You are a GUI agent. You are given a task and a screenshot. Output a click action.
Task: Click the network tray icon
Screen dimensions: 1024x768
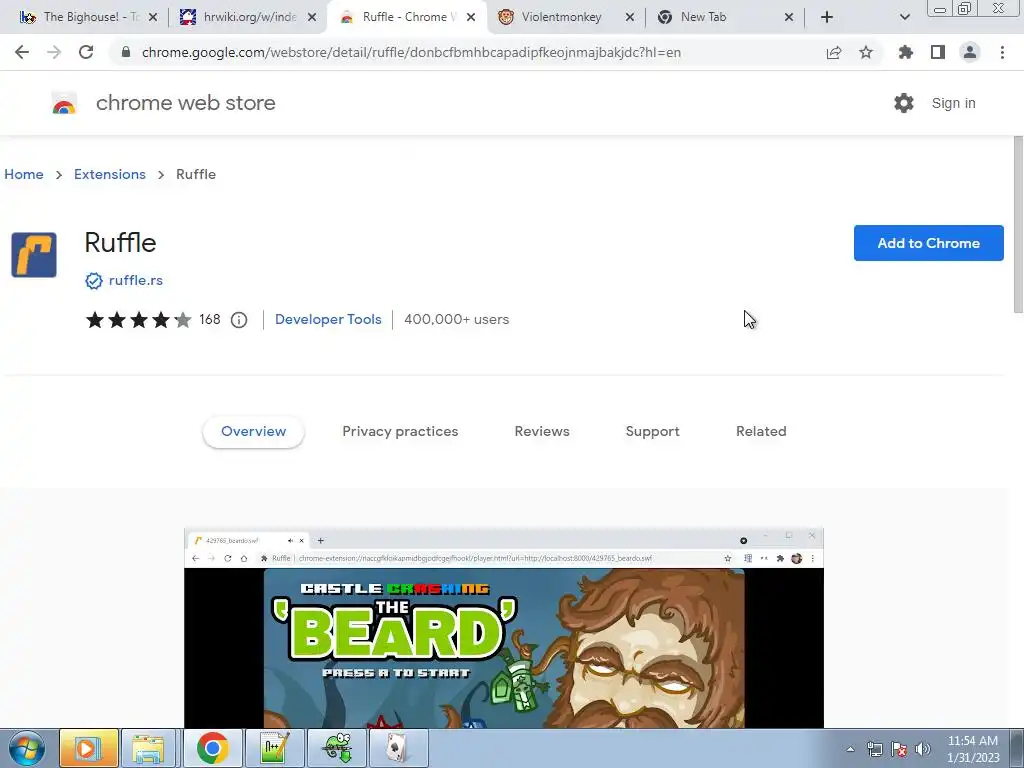[x=874, y=749]
